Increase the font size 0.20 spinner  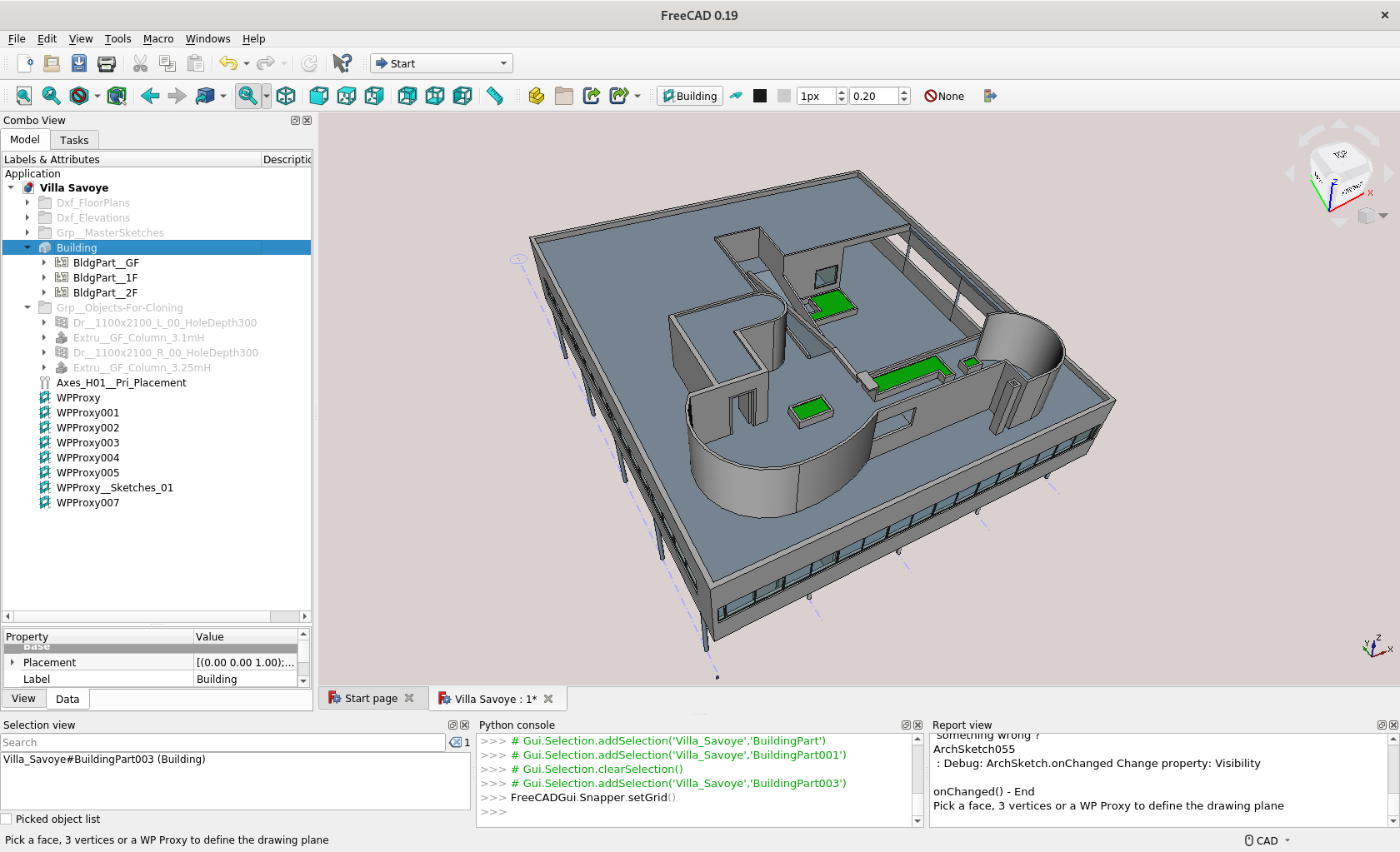[x=904, y=92]
